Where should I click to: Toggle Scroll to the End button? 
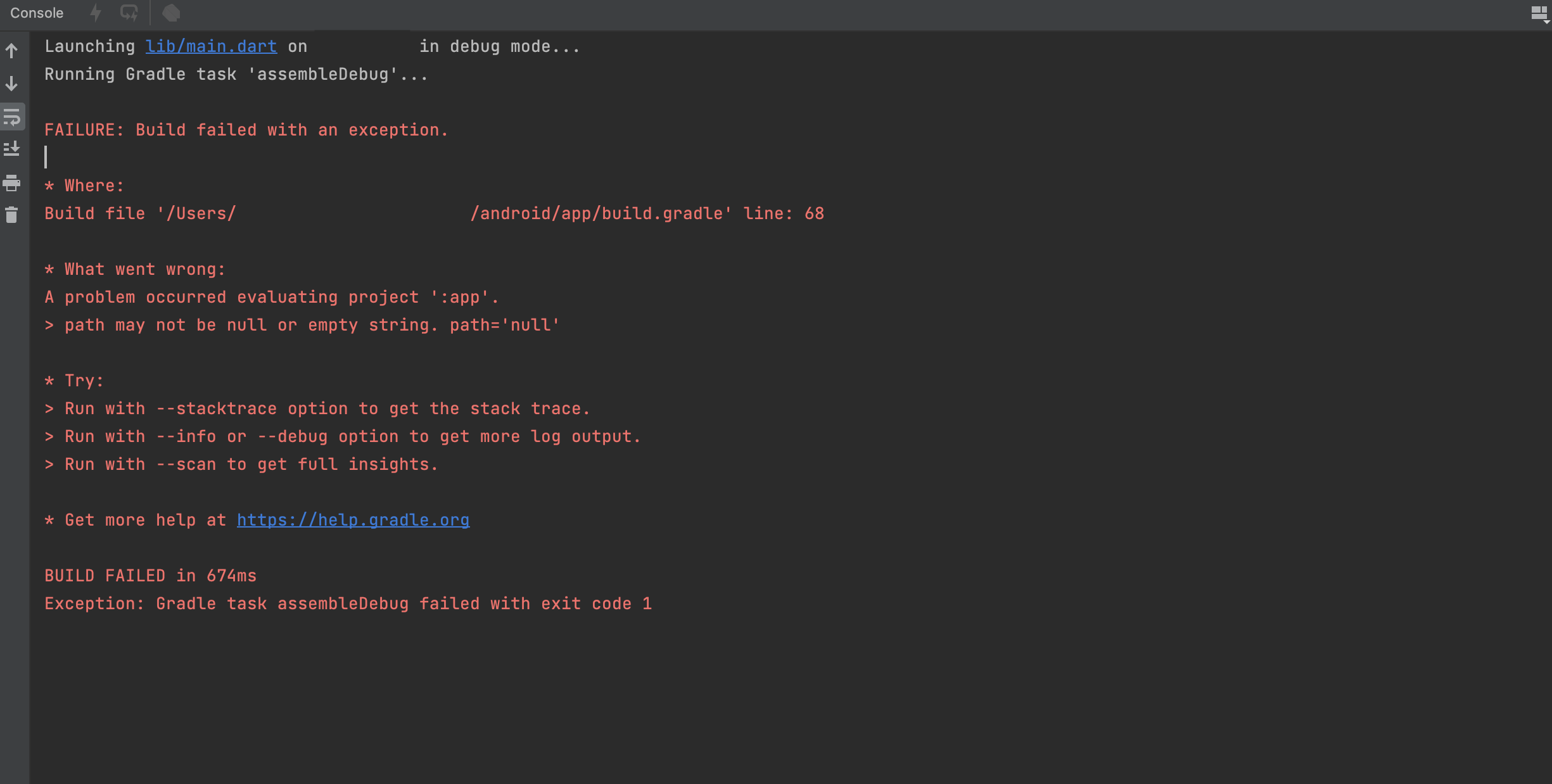(12, 149)
